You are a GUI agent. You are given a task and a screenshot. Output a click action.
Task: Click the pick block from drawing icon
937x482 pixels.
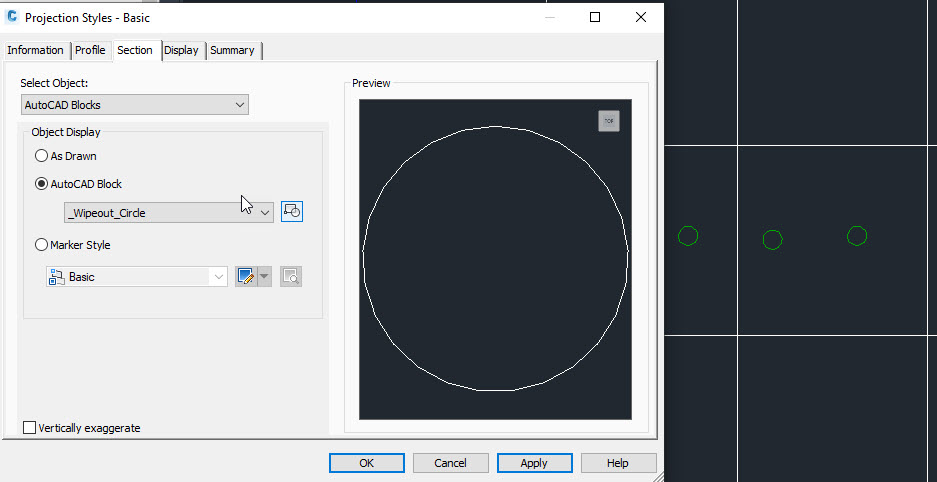(x=292, y=211)
